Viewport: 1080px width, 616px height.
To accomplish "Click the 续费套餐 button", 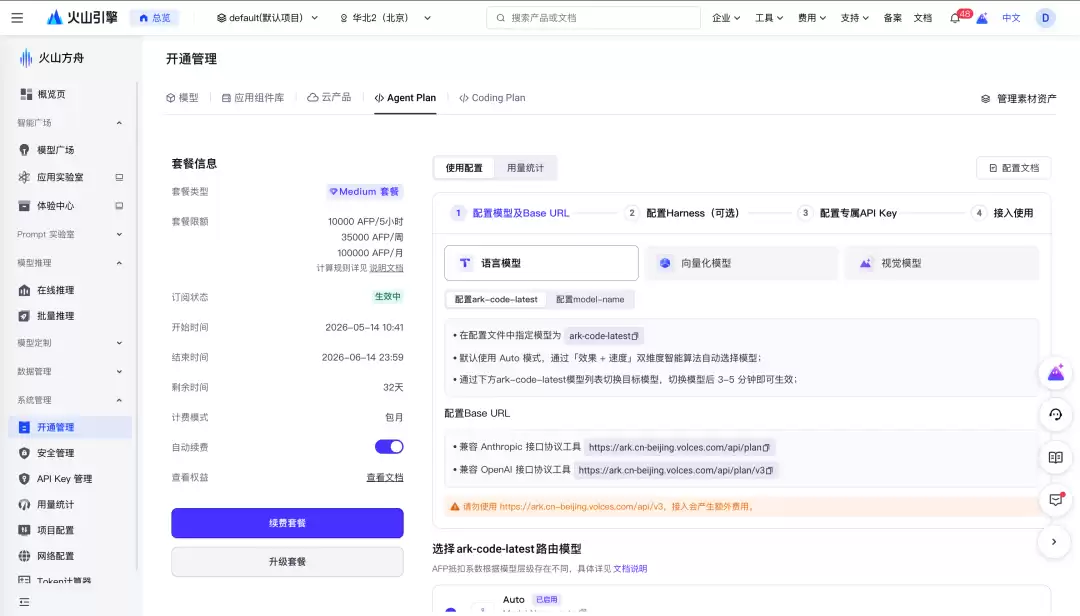I will point(287,523).
